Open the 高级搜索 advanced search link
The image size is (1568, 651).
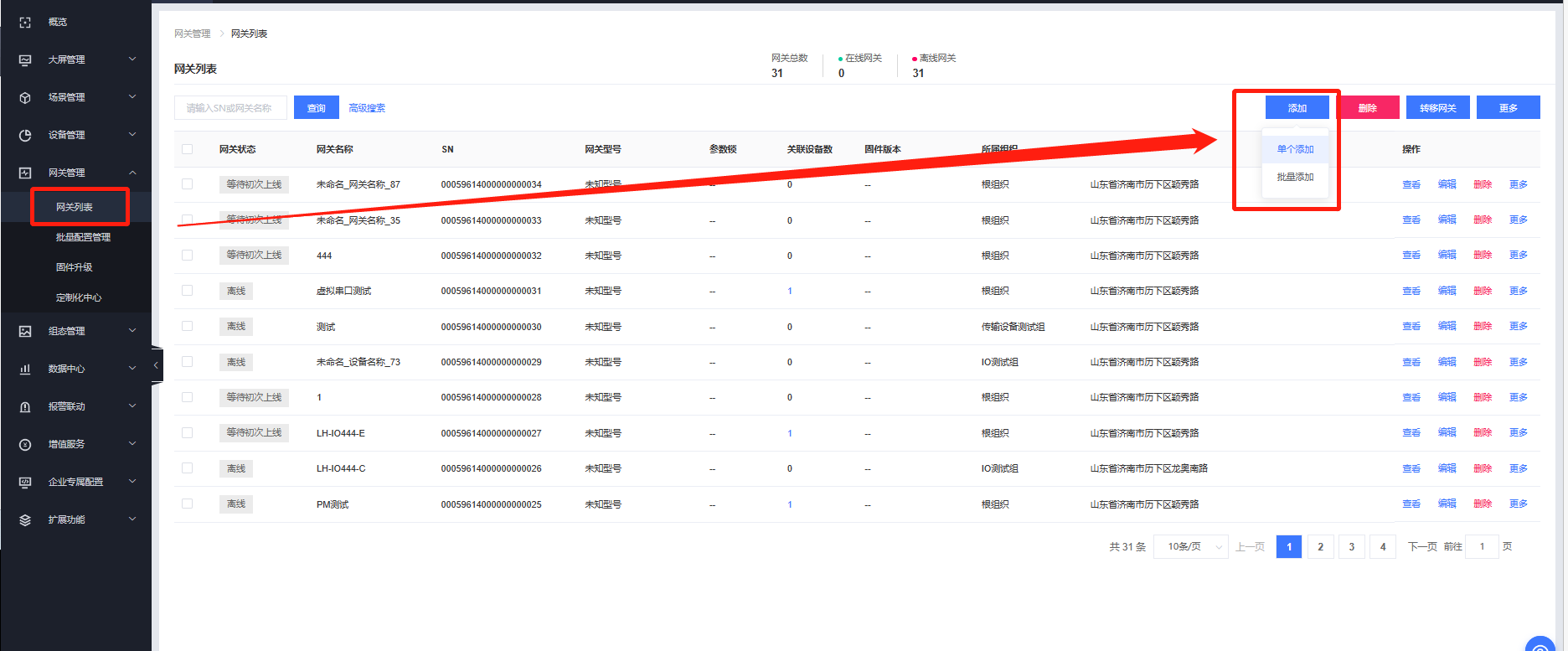click(x=367, y=108)
